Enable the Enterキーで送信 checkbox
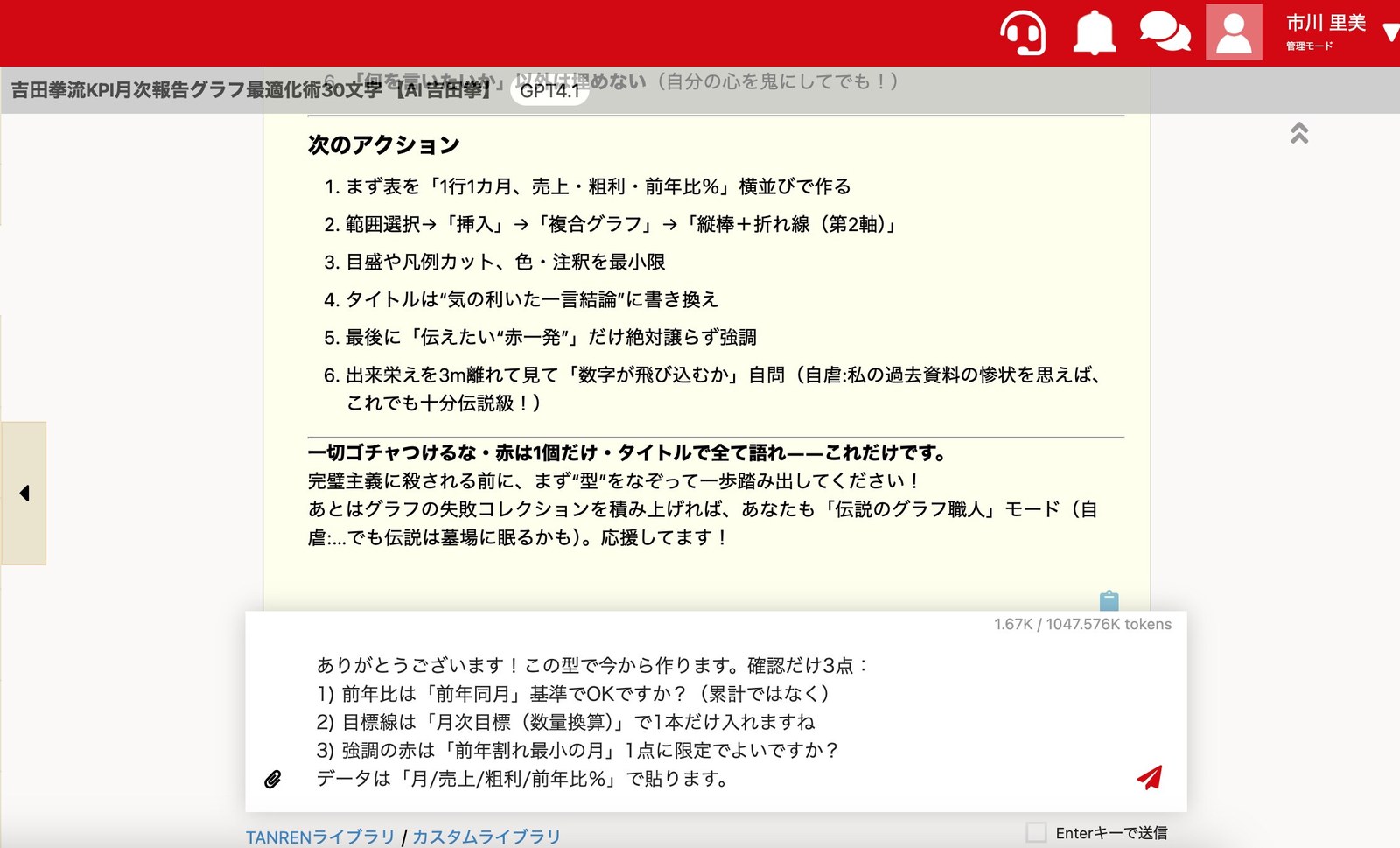The width and height of the screenshot is (1400, 848). (x=1036, y=832)
